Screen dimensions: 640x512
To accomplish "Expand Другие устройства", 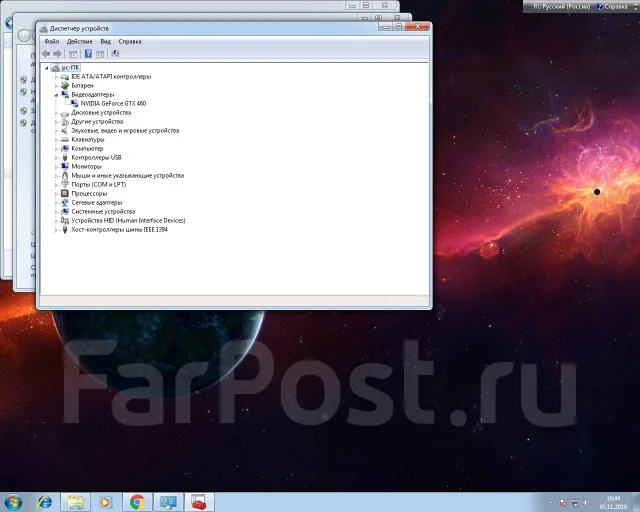I will (x=56, y=122).
